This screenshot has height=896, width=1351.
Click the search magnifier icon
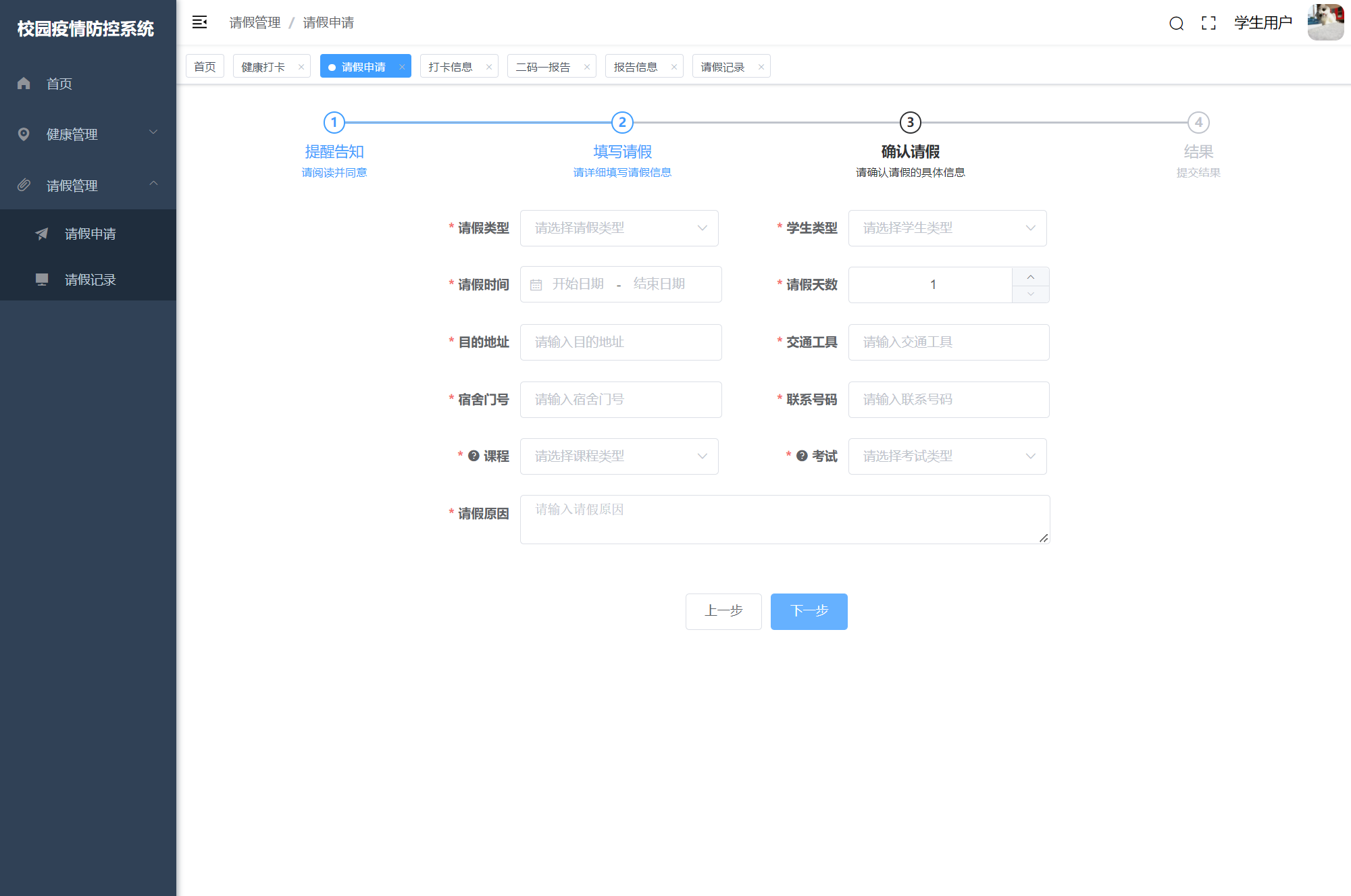coord(1176,24)
